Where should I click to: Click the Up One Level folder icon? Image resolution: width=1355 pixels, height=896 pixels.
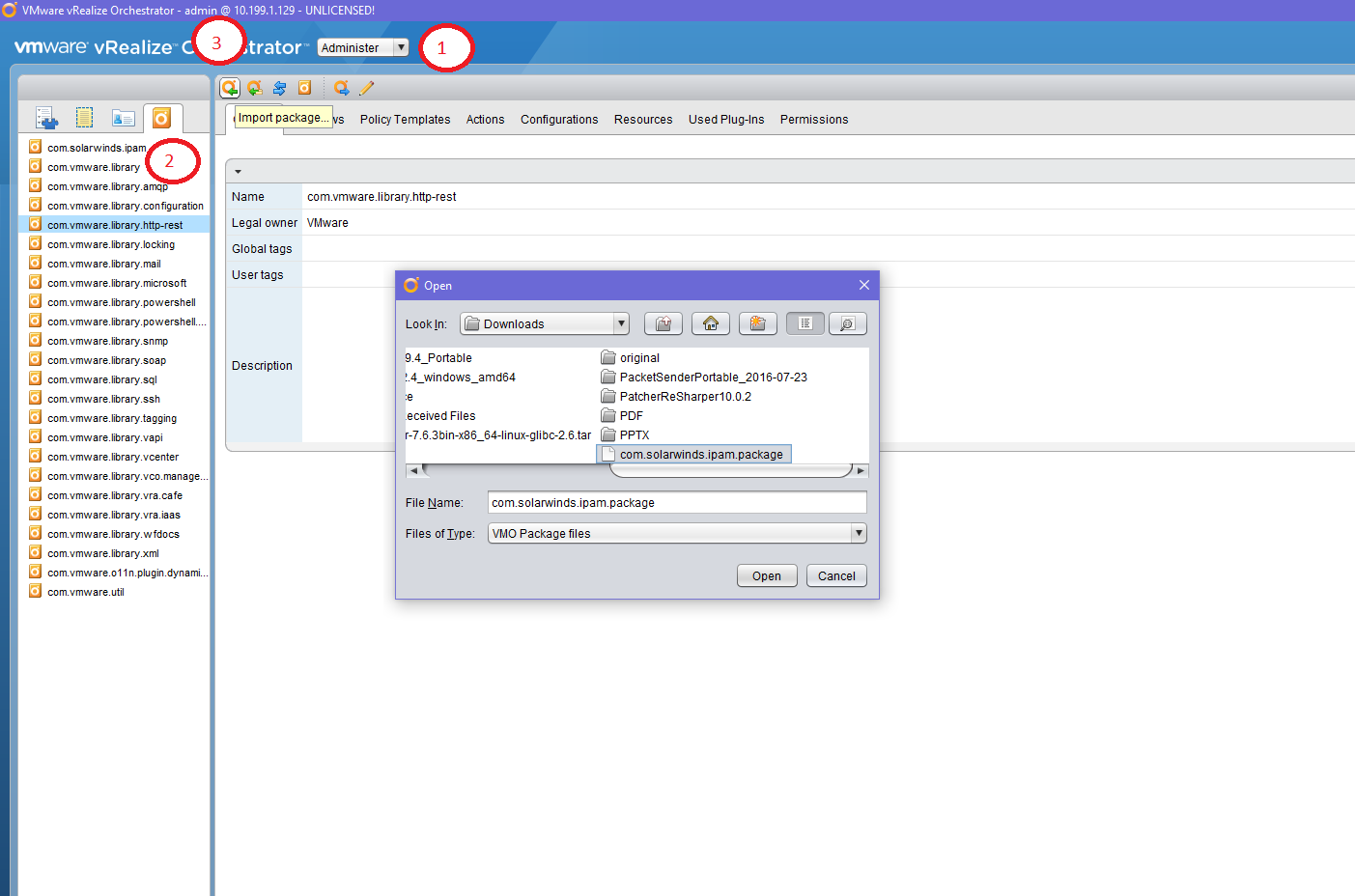pos(663,323)
